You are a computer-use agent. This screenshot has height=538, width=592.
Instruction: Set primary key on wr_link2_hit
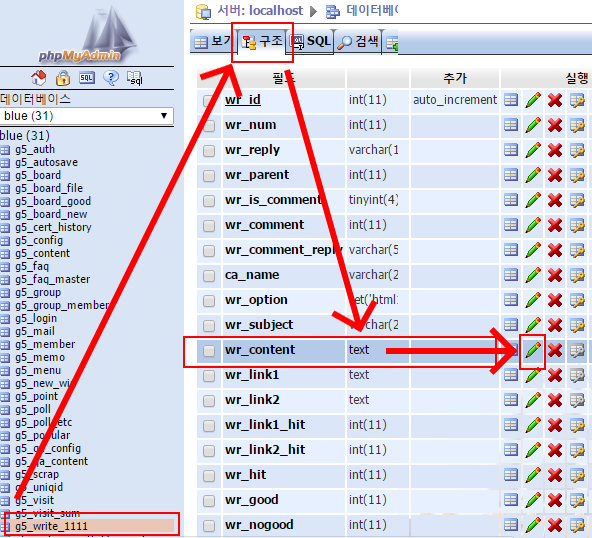[577, 450]
